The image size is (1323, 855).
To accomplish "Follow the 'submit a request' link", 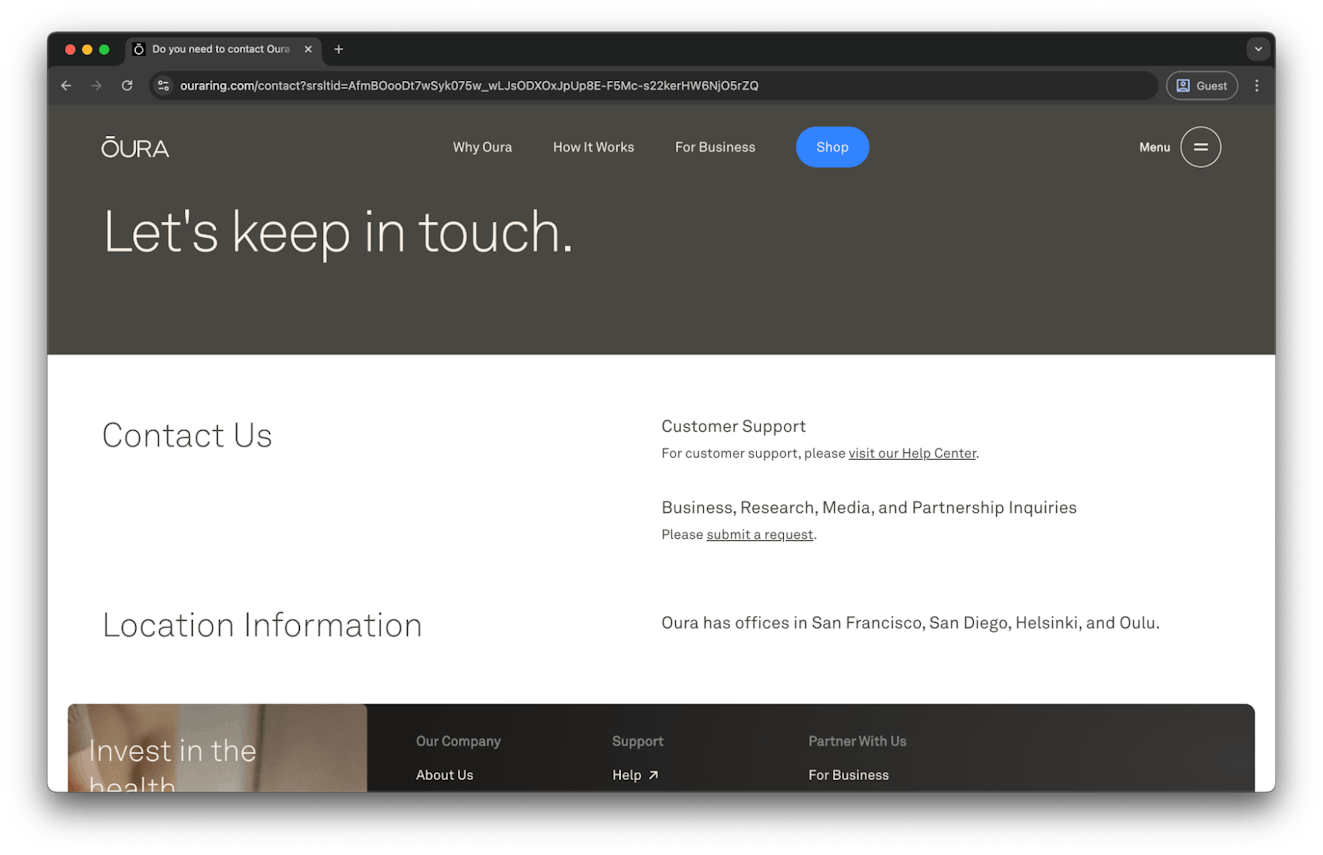I will tap(759, 534).
